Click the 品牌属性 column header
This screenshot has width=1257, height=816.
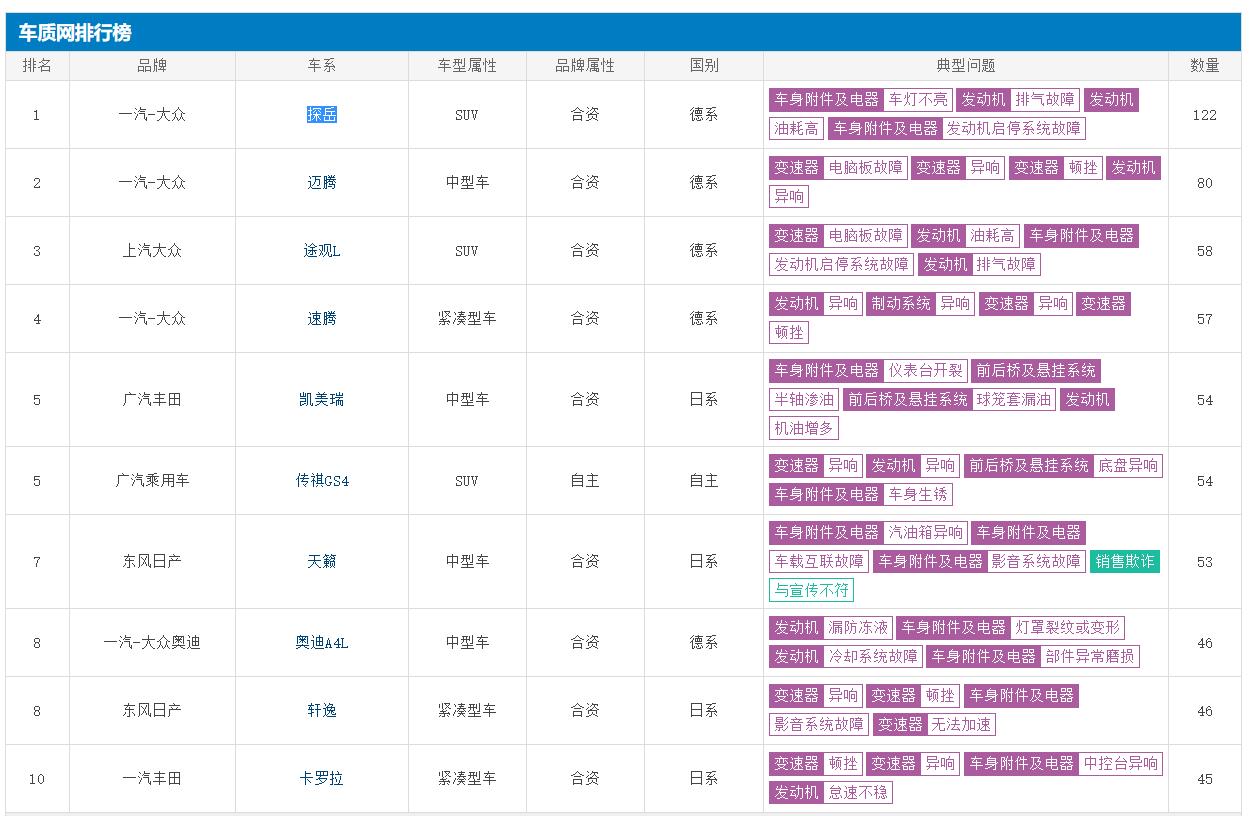[x=585, y=66]
